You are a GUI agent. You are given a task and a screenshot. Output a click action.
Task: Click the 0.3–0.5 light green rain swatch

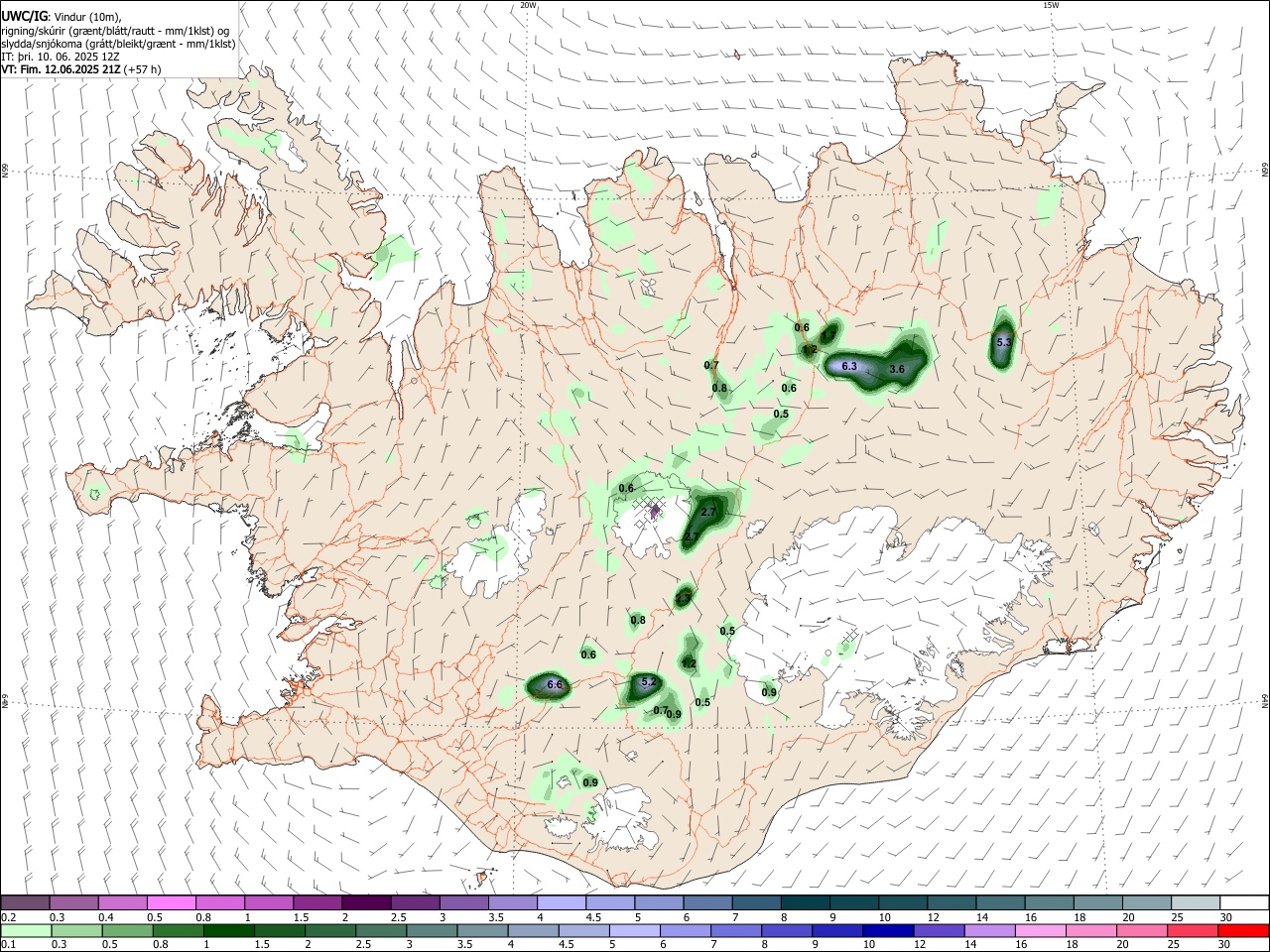77,930
